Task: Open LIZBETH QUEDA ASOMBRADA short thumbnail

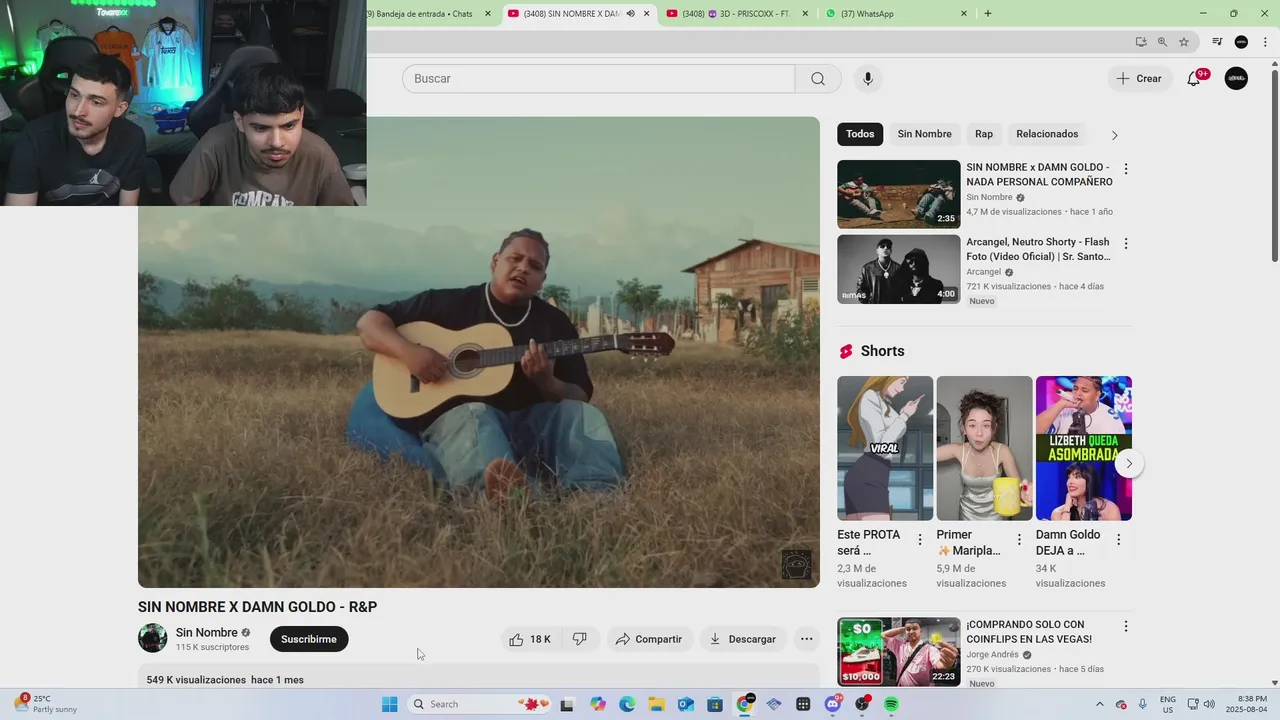Action: tap(1083, 448)
